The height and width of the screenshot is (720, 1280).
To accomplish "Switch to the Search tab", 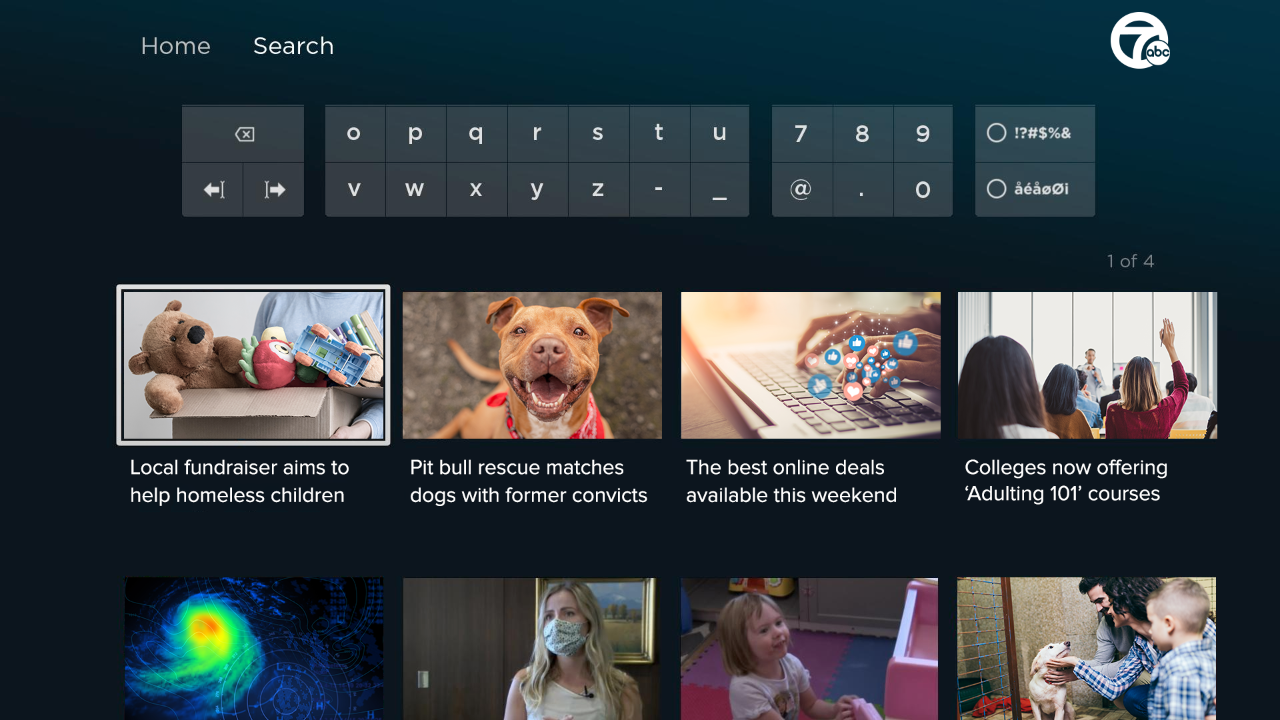I will click(x=293, y=46).
